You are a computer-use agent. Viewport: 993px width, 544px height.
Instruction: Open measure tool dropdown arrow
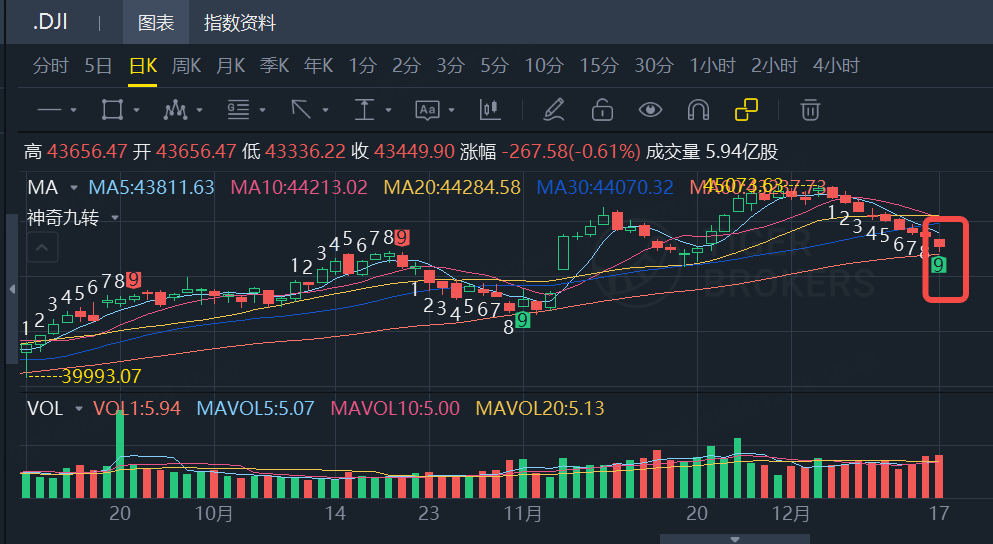click(x=388, y=110)
